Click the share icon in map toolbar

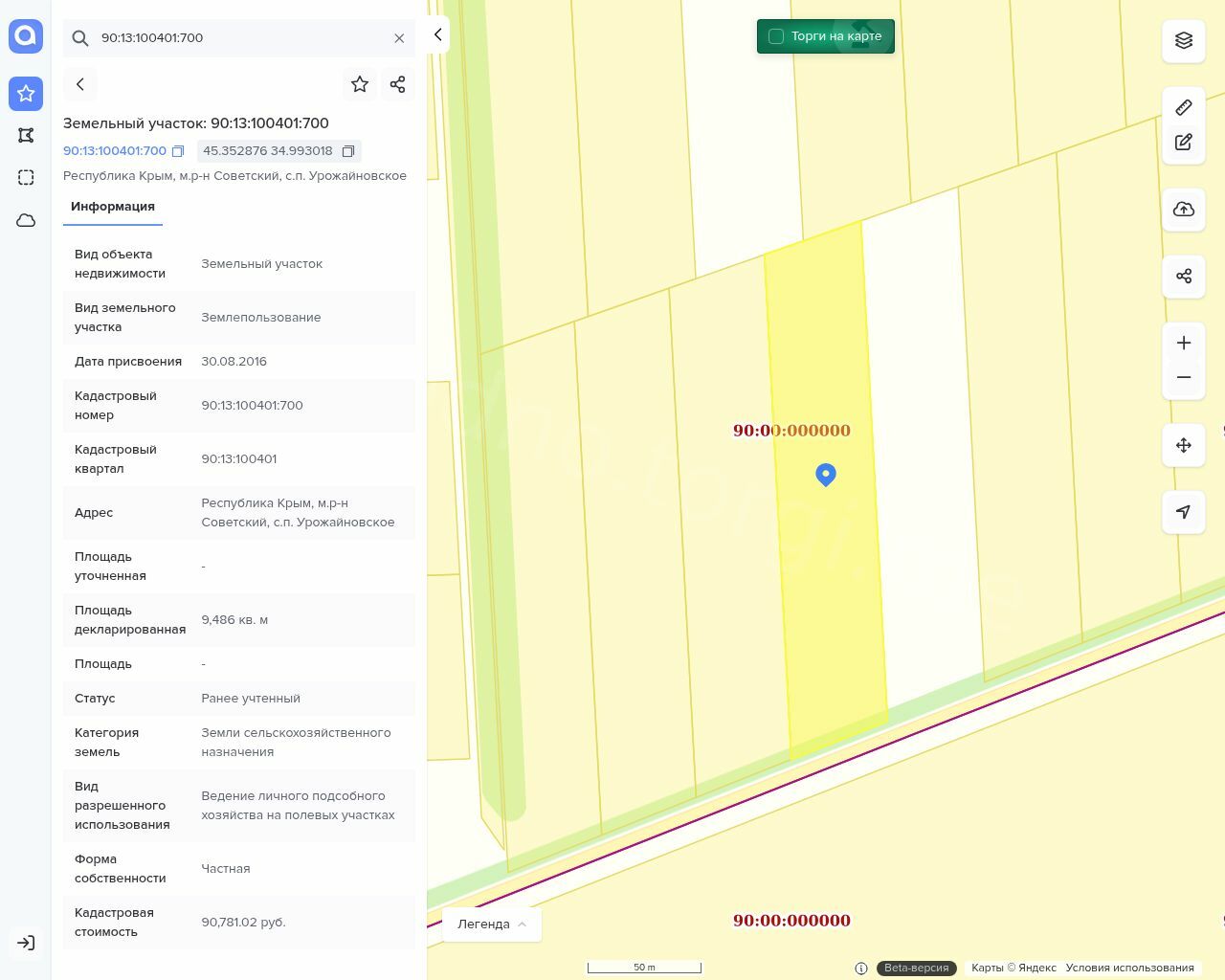(x=1183, y=277)
